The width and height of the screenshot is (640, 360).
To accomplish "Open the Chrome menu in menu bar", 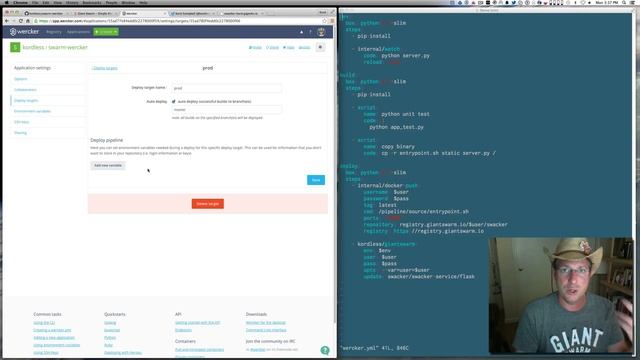I will tap(20, 2).
